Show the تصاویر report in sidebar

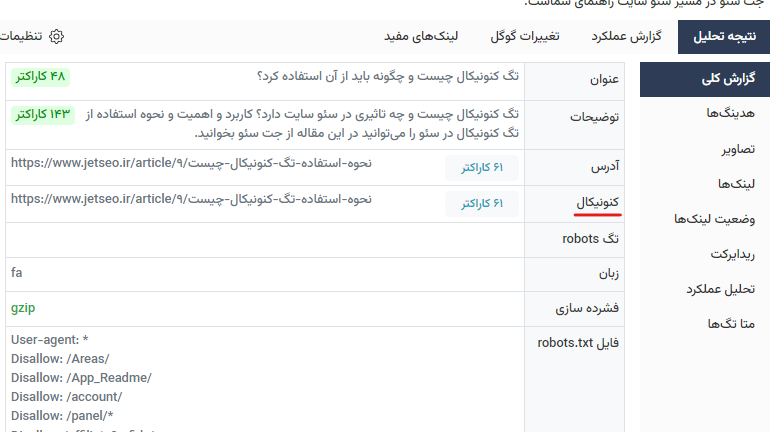coord(738,149)
